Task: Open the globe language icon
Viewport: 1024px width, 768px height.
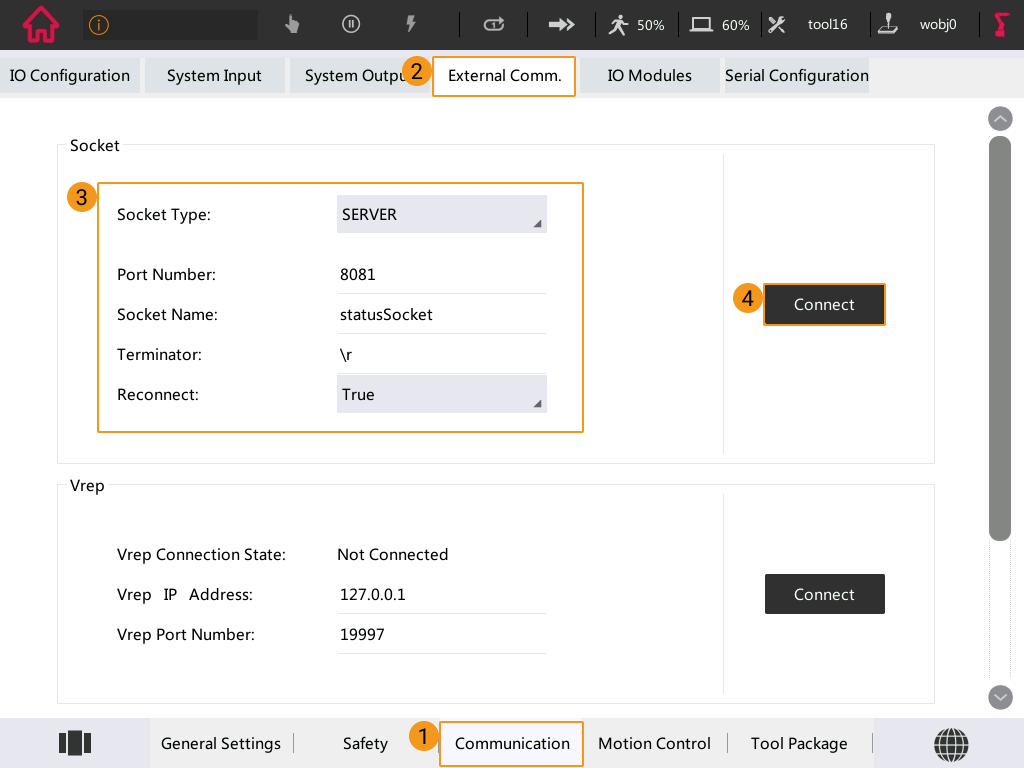Action: coord(951,743)
